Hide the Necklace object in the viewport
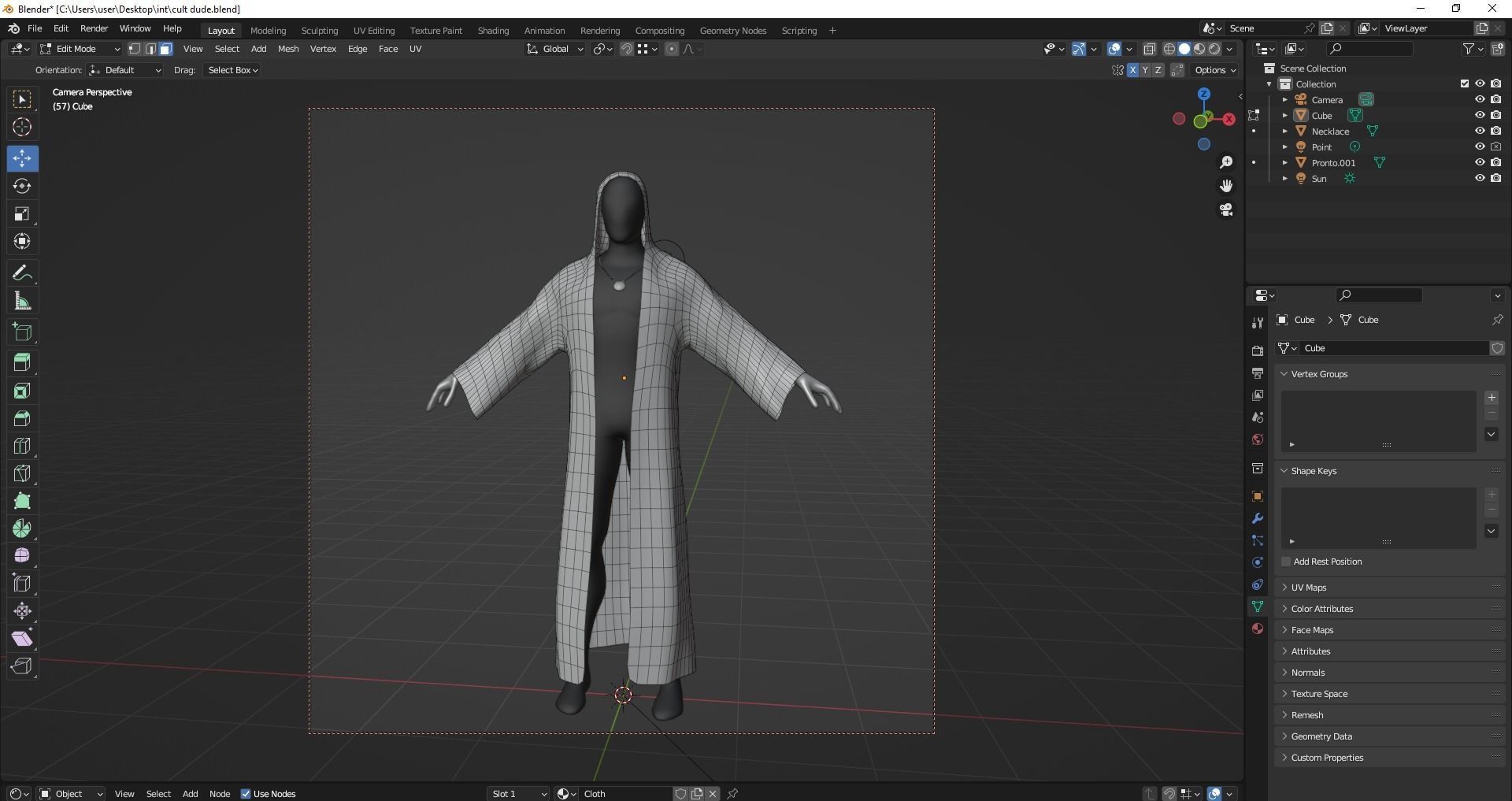Viewport: 1512px width, 801px height. pyautogui.click(x=1481, y=131)
